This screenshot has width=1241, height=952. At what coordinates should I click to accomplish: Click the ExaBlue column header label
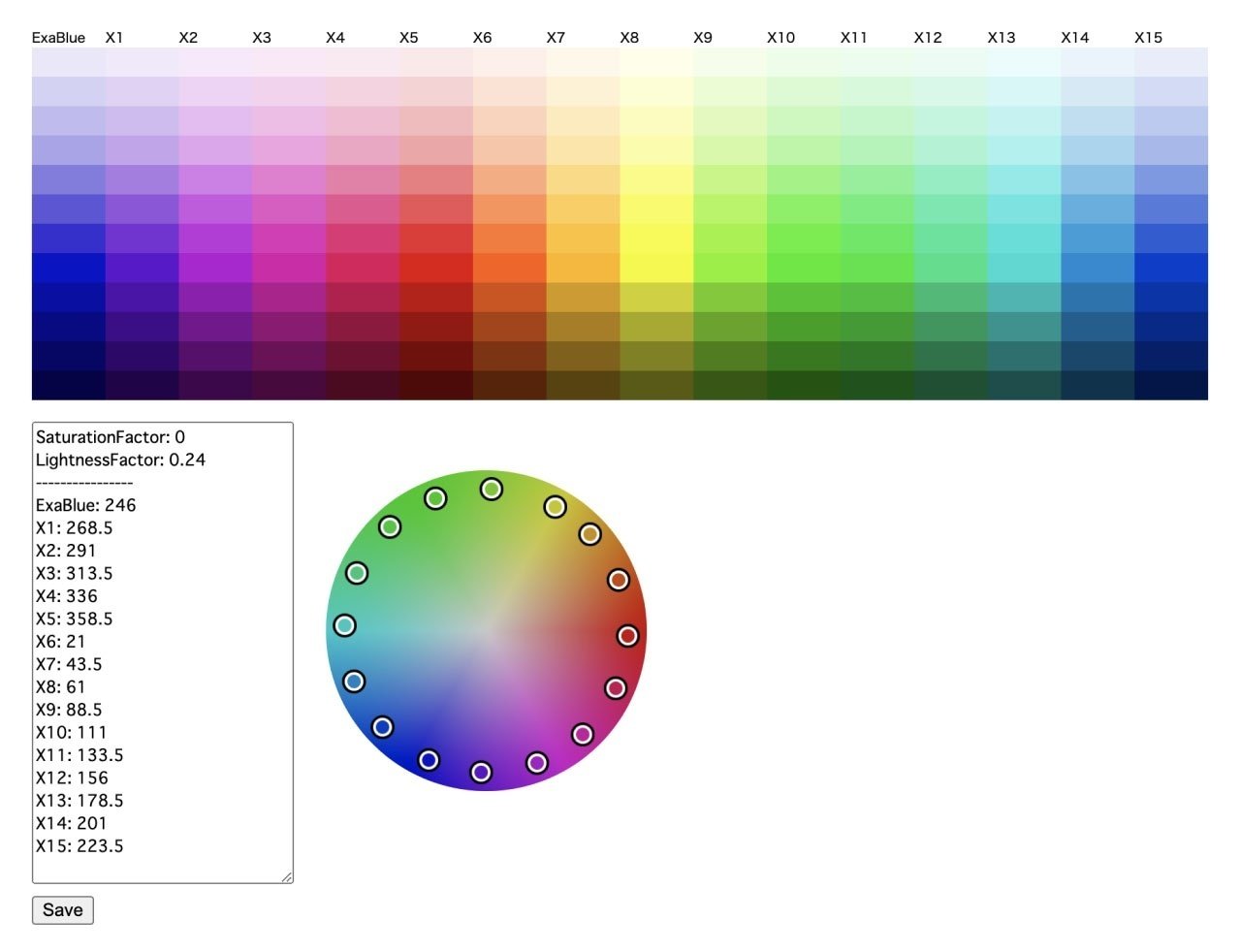click(x=58, y=38)
